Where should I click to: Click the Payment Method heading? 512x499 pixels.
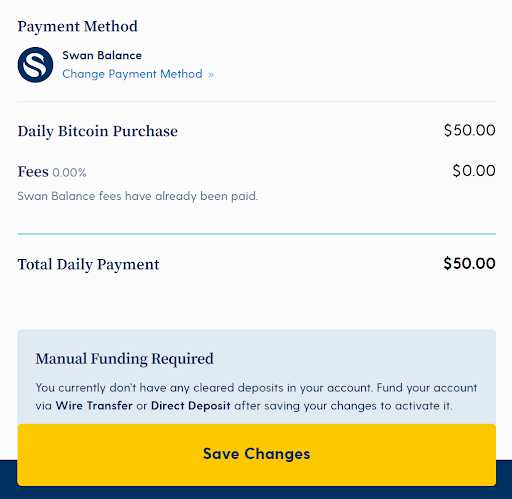77,27
